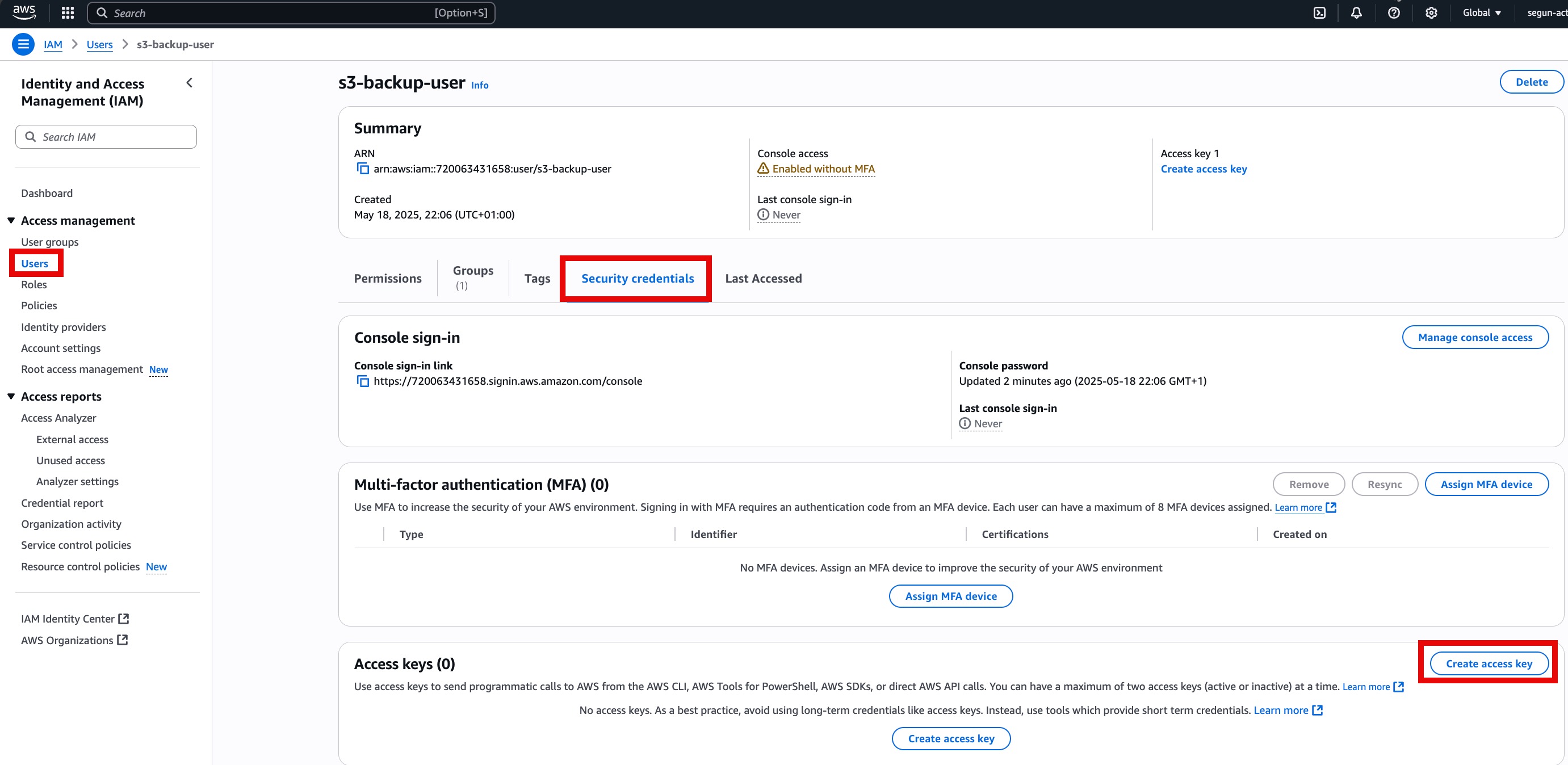
Task: Copy the console sign-in link
Action: [x=363, y=381]
